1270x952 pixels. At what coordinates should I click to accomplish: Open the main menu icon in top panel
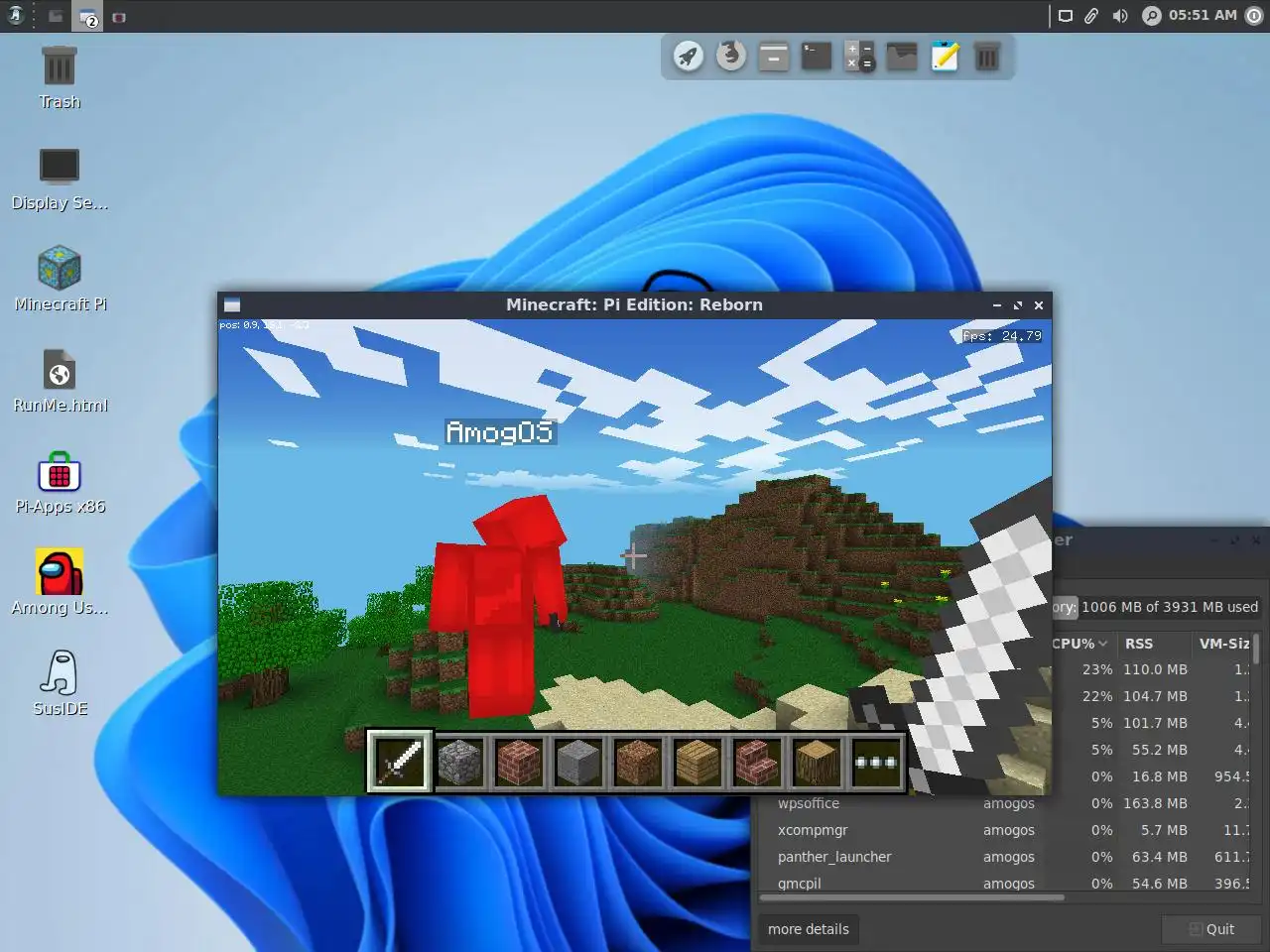pyautogui.click(x=16, y=16)
